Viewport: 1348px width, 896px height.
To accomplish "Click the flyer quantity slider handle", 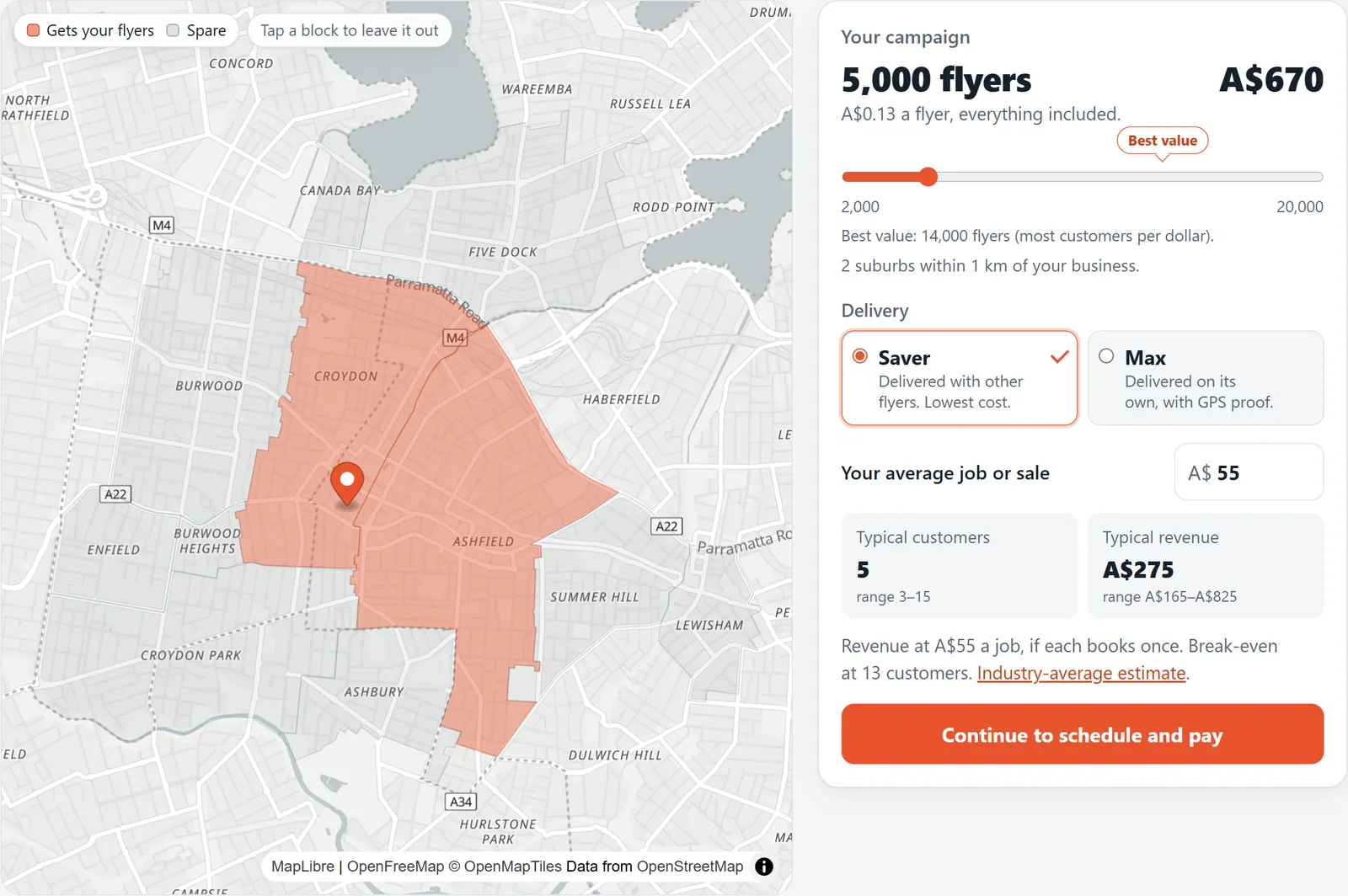I will (928, 177).
